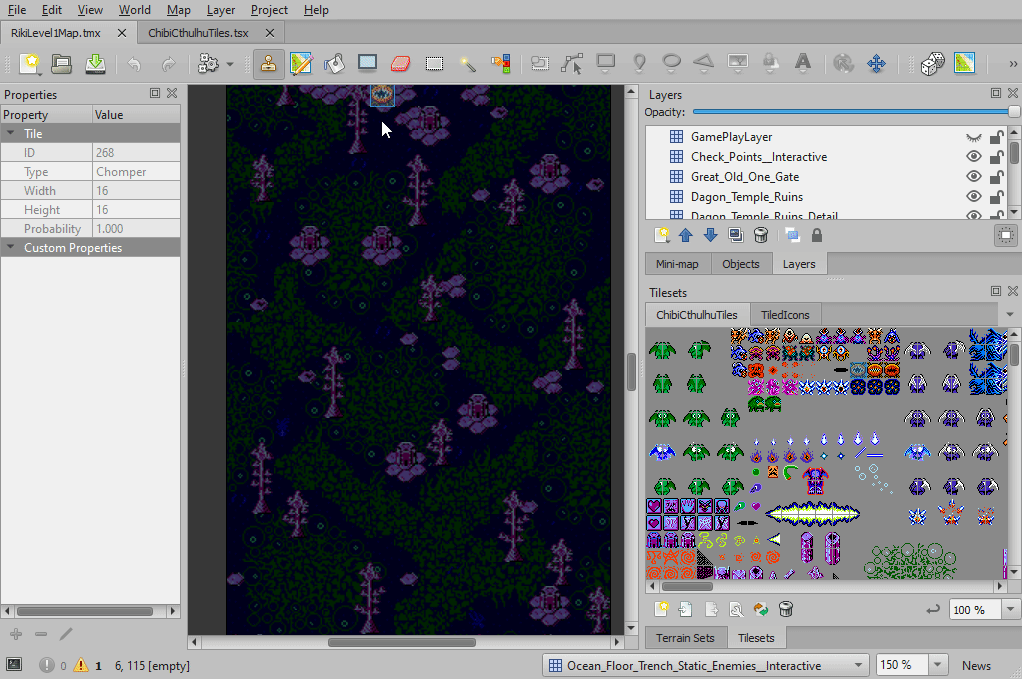Click Raise Layer up arrow
This screenshot has width=1022, height=679.
coord(686,236)
